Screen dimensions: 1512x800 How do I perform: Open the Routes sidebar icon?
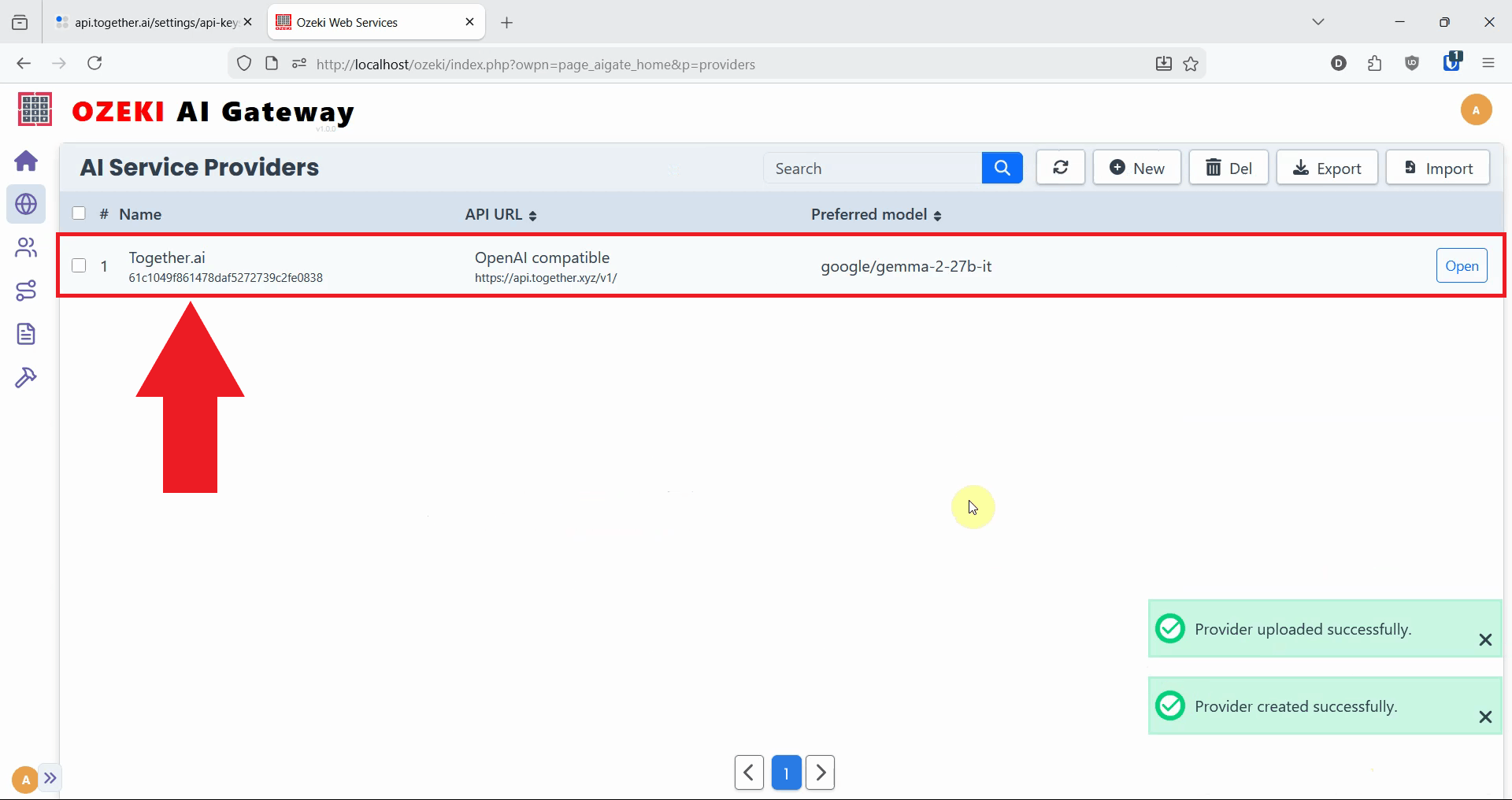26,291
